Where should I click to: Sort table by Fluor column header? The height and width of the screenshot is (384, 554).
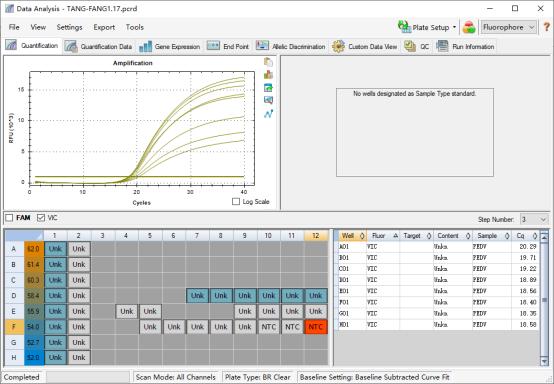coord(383,236)
